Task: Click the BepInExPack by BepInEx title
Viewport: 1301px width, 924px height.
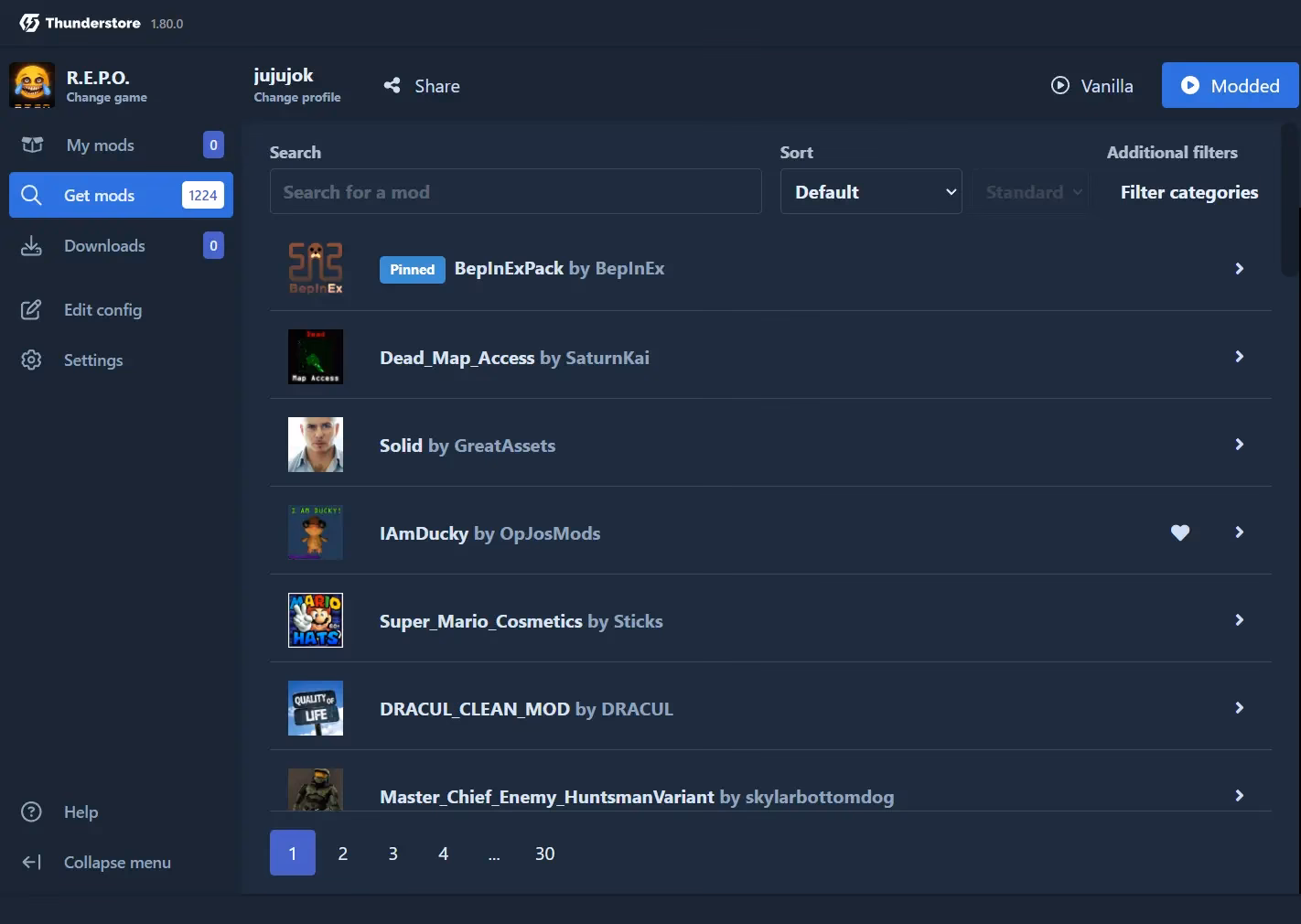Action: pyautogui.click(x=559, y=268)
